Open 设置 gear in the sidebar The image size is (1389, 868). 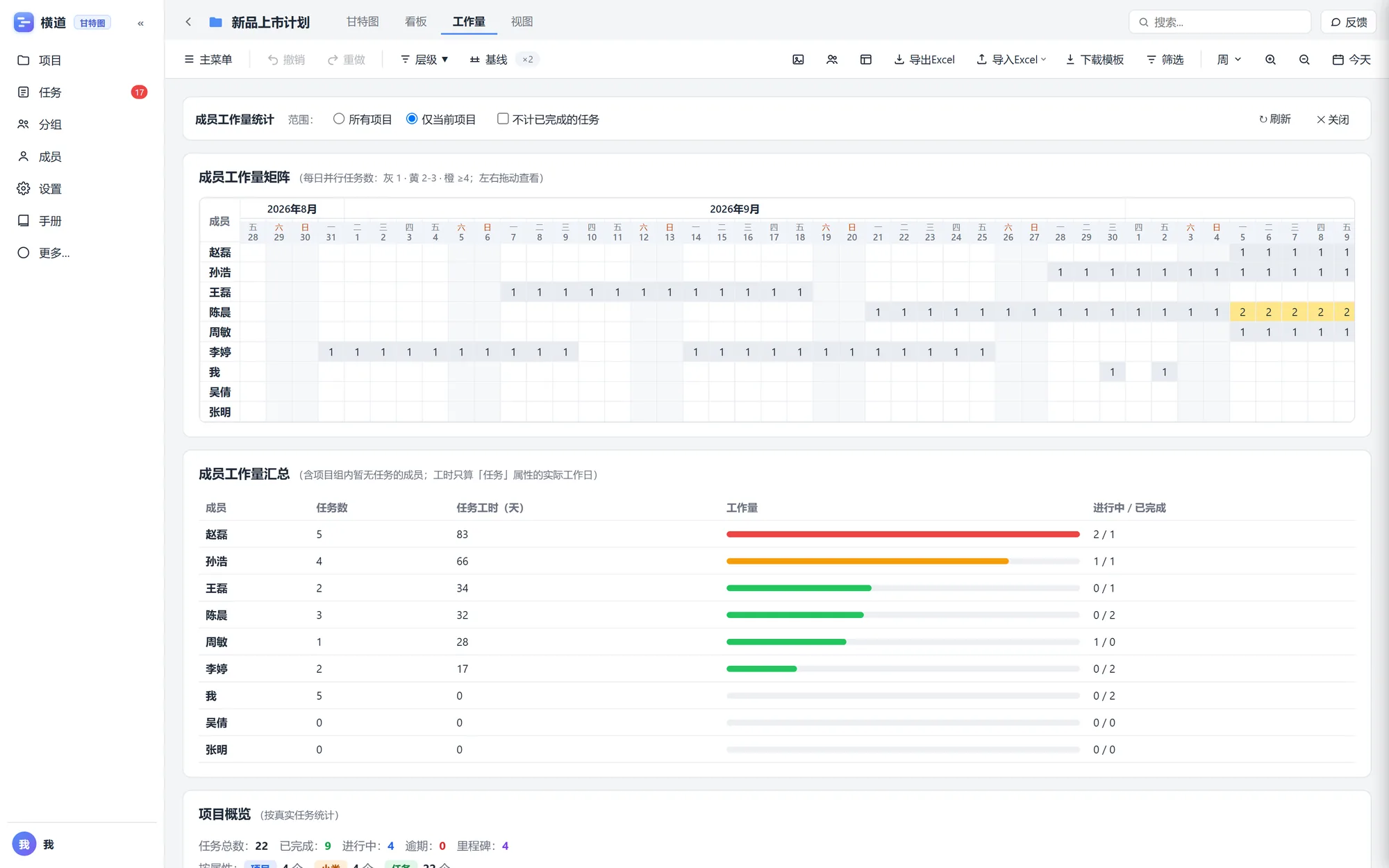point(82,189)
